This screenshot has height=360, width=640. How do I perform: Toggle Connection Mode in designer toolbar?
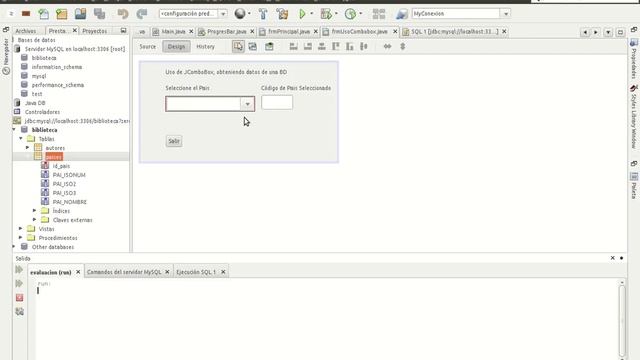coord(253,47)
